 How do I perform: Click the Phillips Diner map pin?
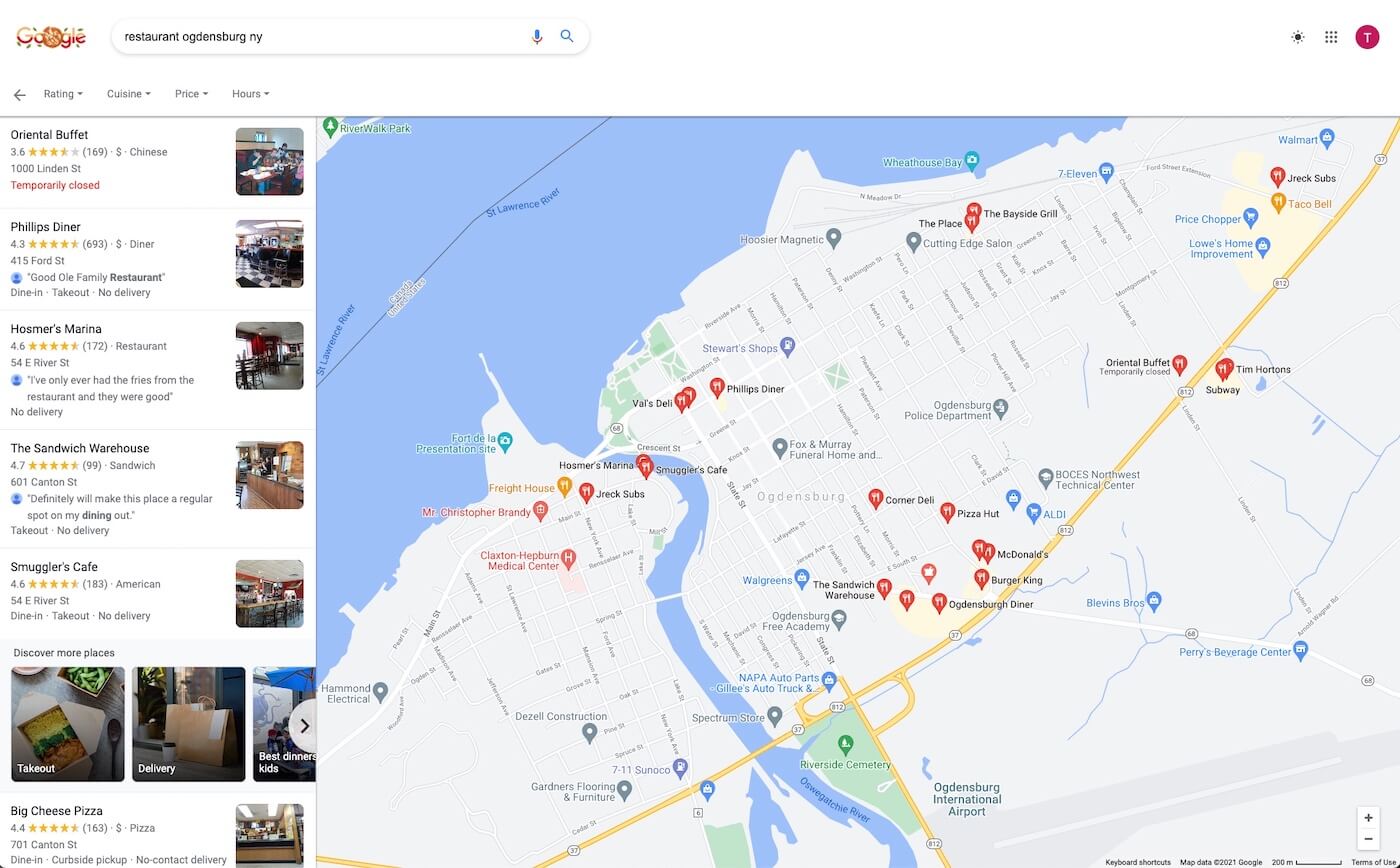tap(716, 387)
